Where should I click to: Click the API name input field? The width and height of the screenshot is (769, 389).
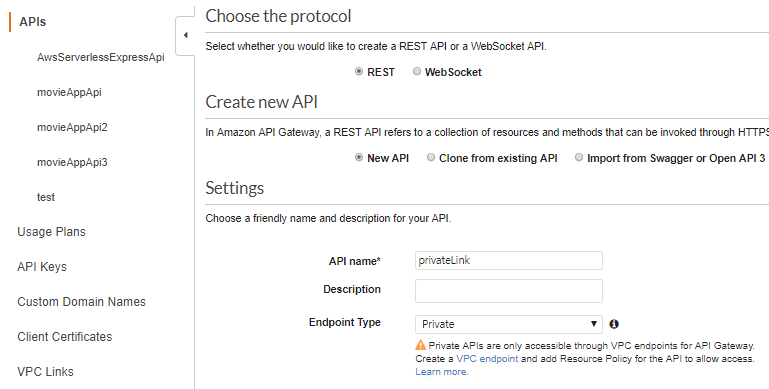(509, 260)
